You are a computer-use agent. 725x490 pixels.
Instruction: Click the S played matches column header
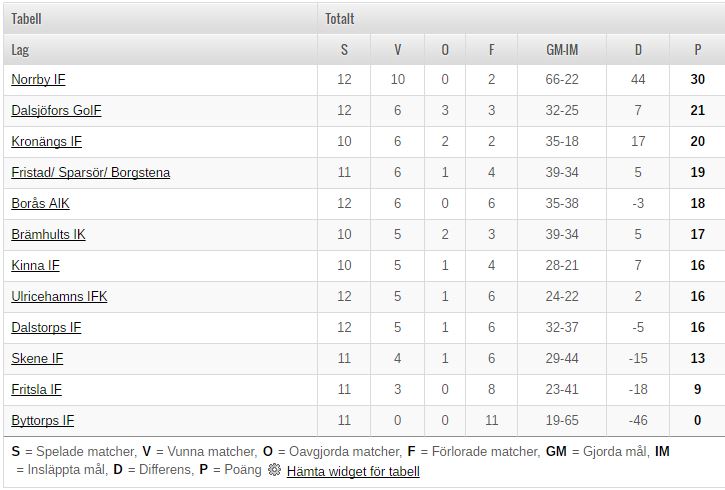click(x=344, y=49)
